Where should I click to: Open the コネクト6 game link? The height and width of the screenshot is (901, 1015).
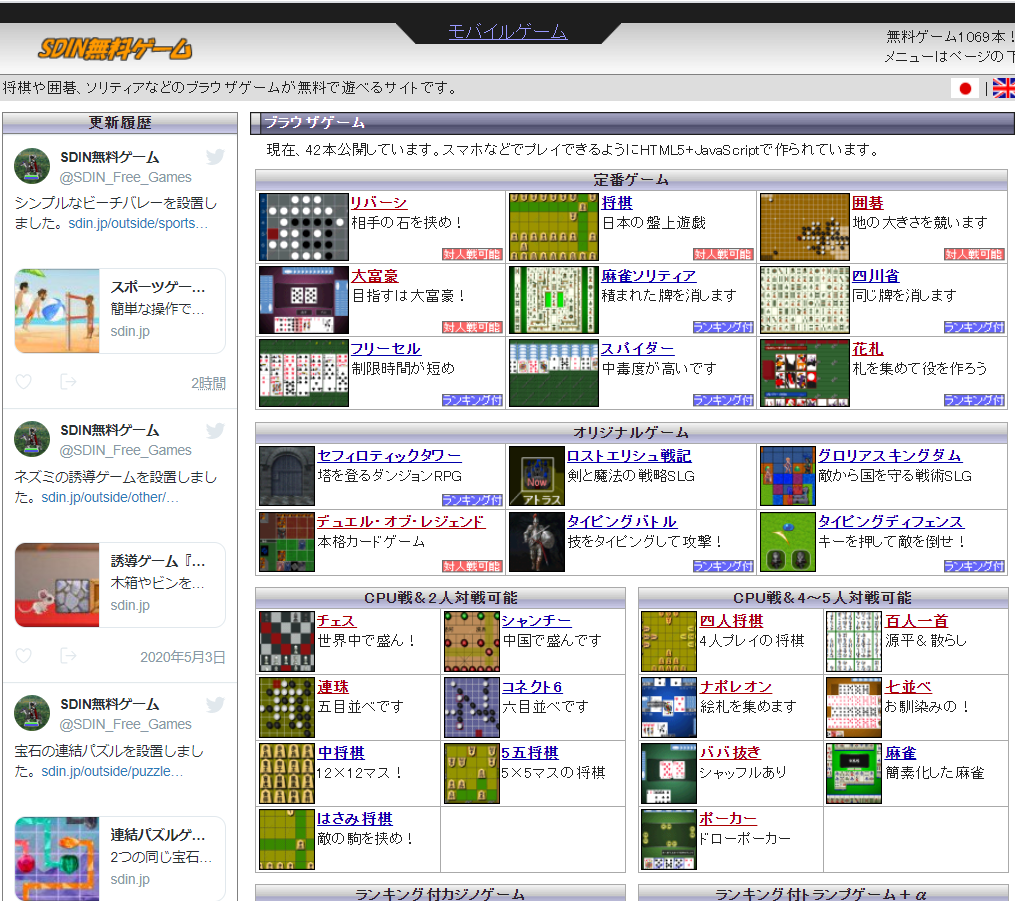(532, 687)
